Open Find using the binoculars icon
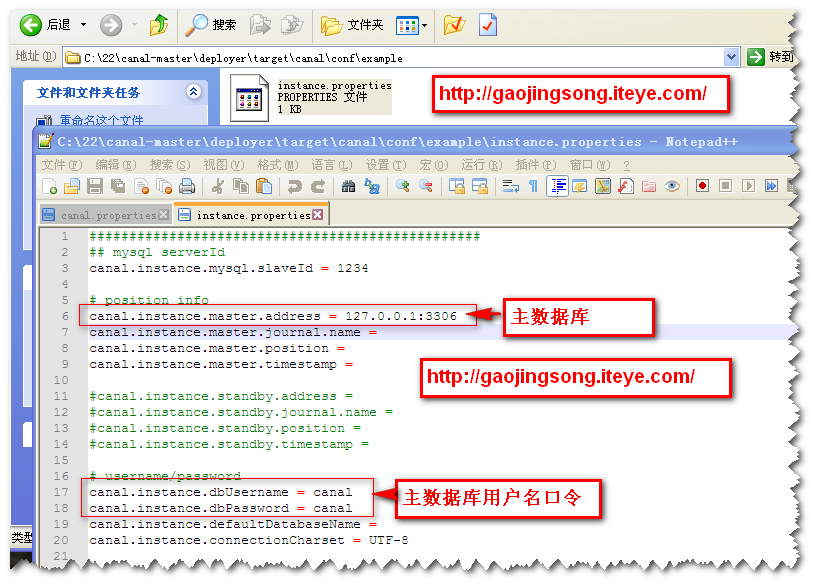Image resolution: width=817 pixels, height=587 pixels. pos(349,186)
